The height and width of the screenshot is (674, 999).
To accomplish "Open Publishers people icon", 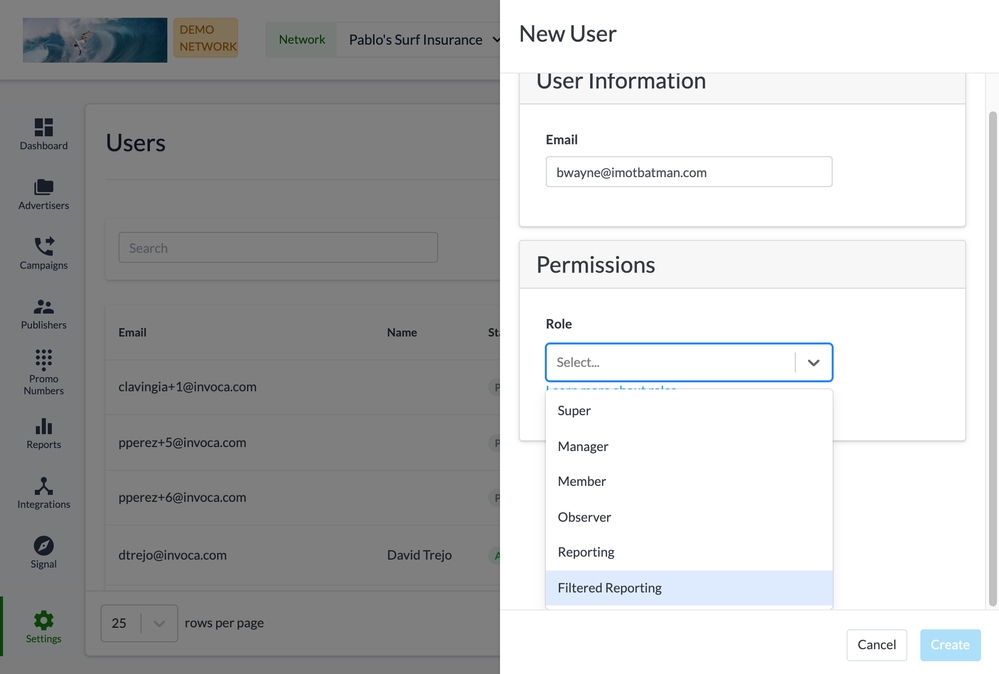I will click(44, 307).
